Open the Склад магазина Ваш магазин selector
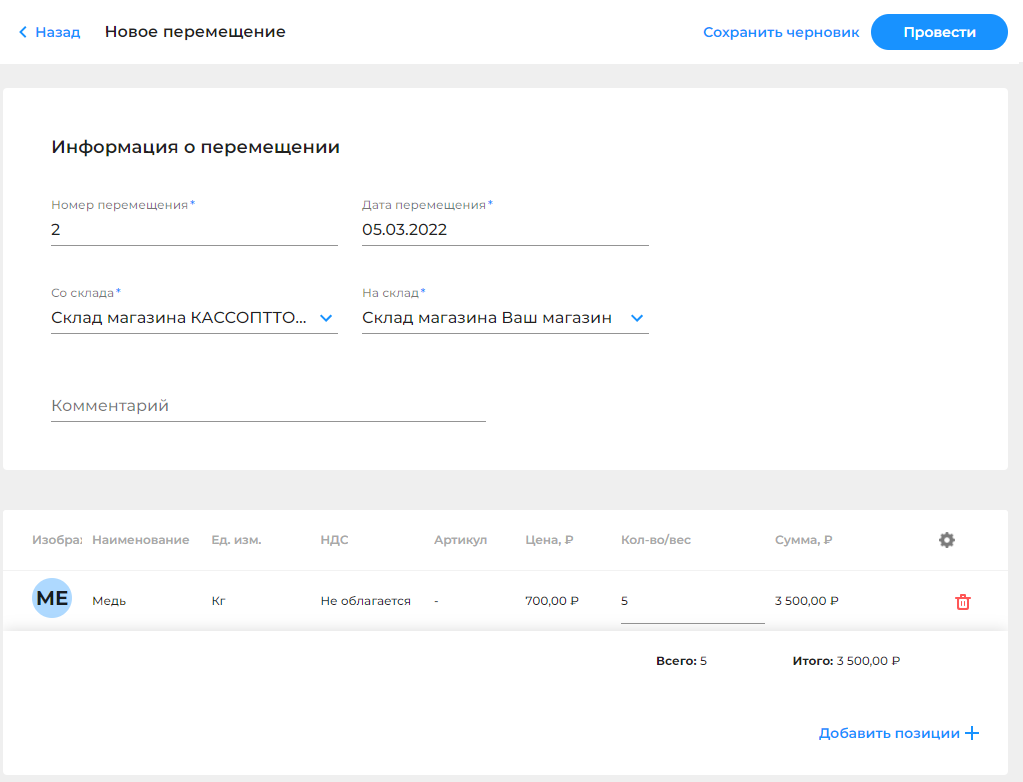The height and width of the screenshot is (782, 1023). coord(487,318)
